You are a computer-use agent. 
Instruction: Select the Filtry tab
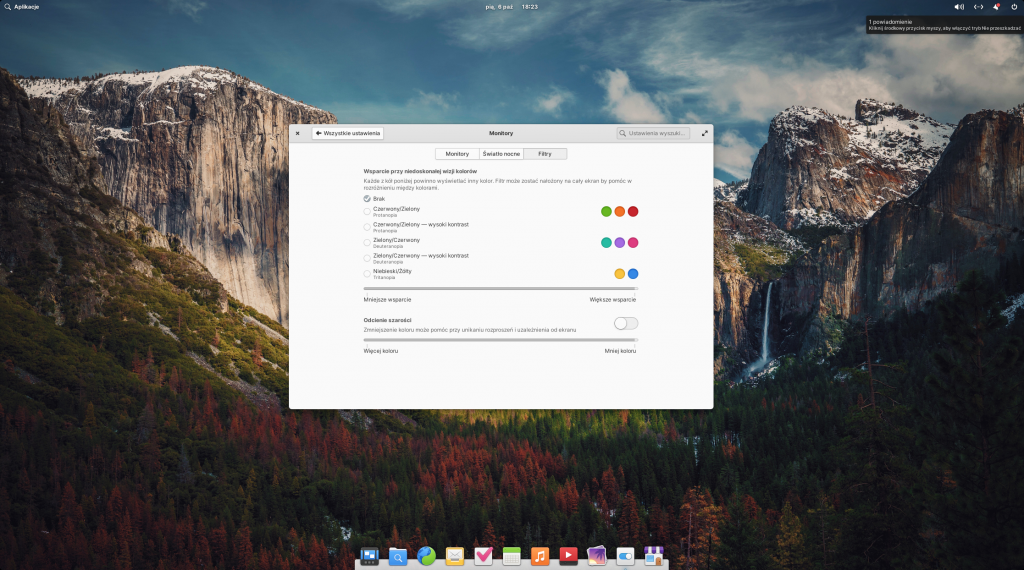(x=545, y=154)
